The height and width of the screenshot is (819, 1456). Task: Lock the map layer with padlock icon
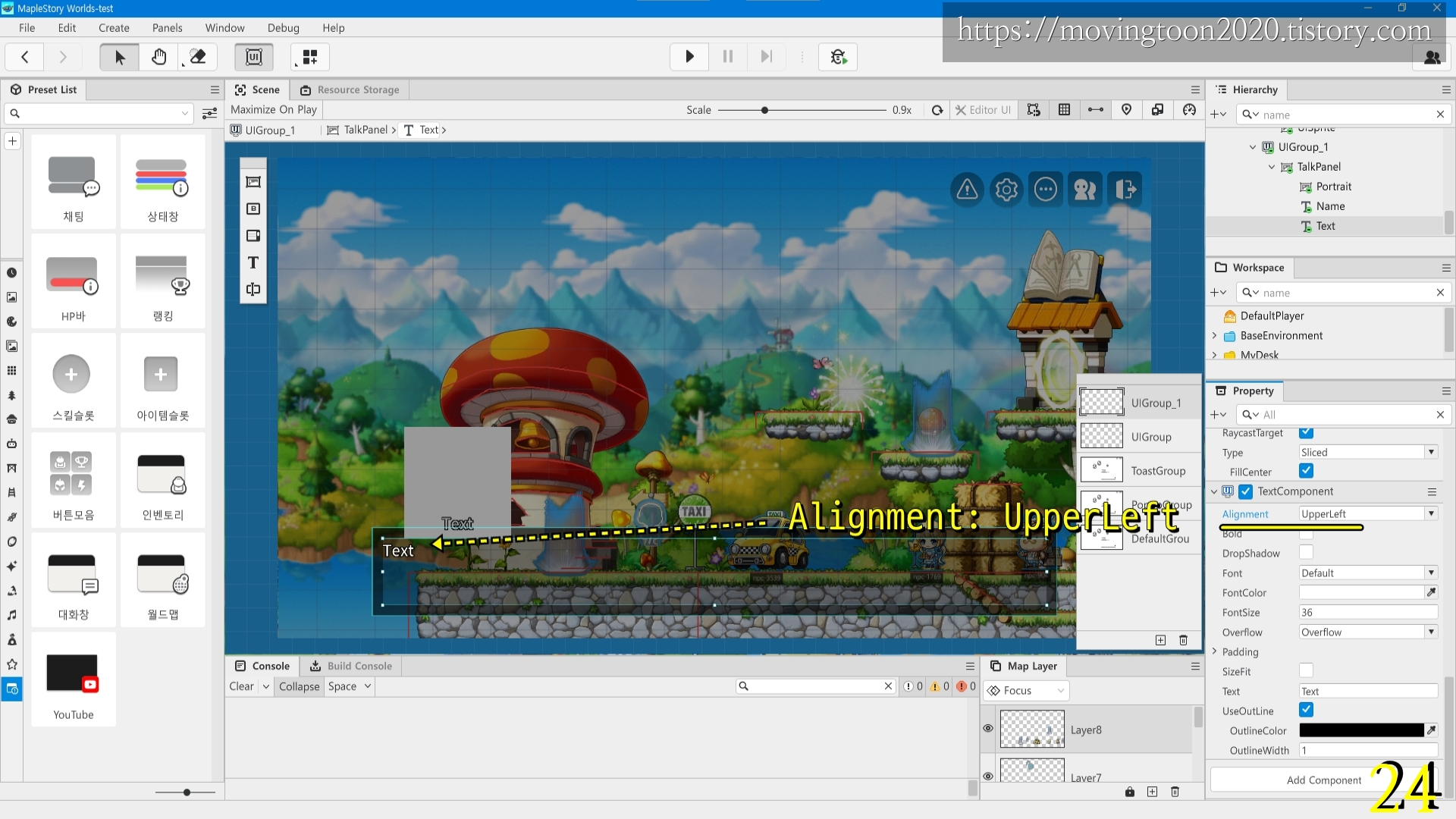pos(1129,792)
